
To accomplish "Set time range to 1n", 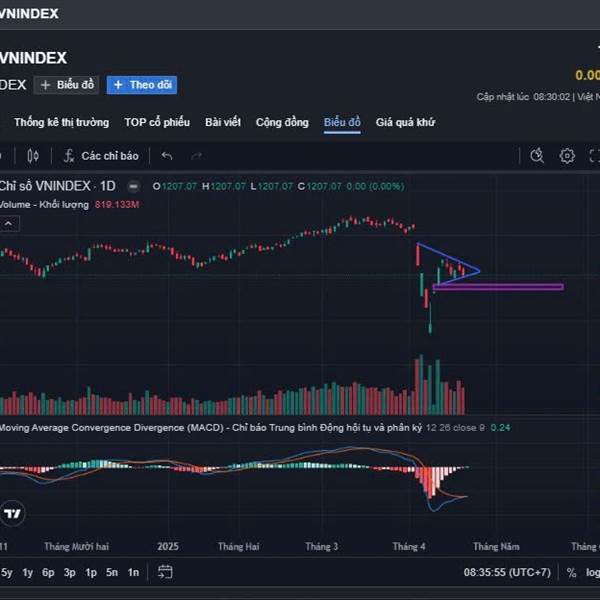I will point(133,572).
